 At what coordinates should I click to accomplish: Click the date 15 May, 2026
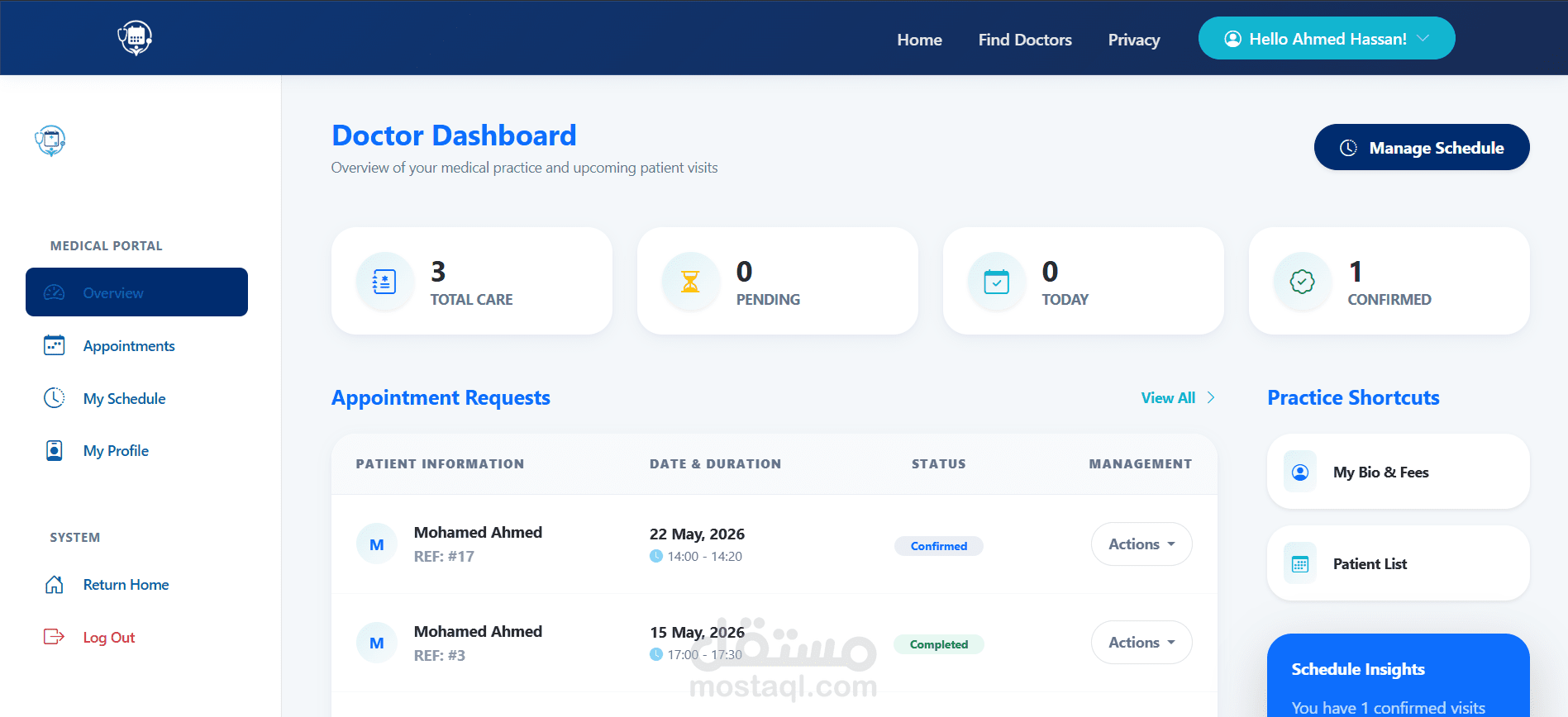click(697, 632)
